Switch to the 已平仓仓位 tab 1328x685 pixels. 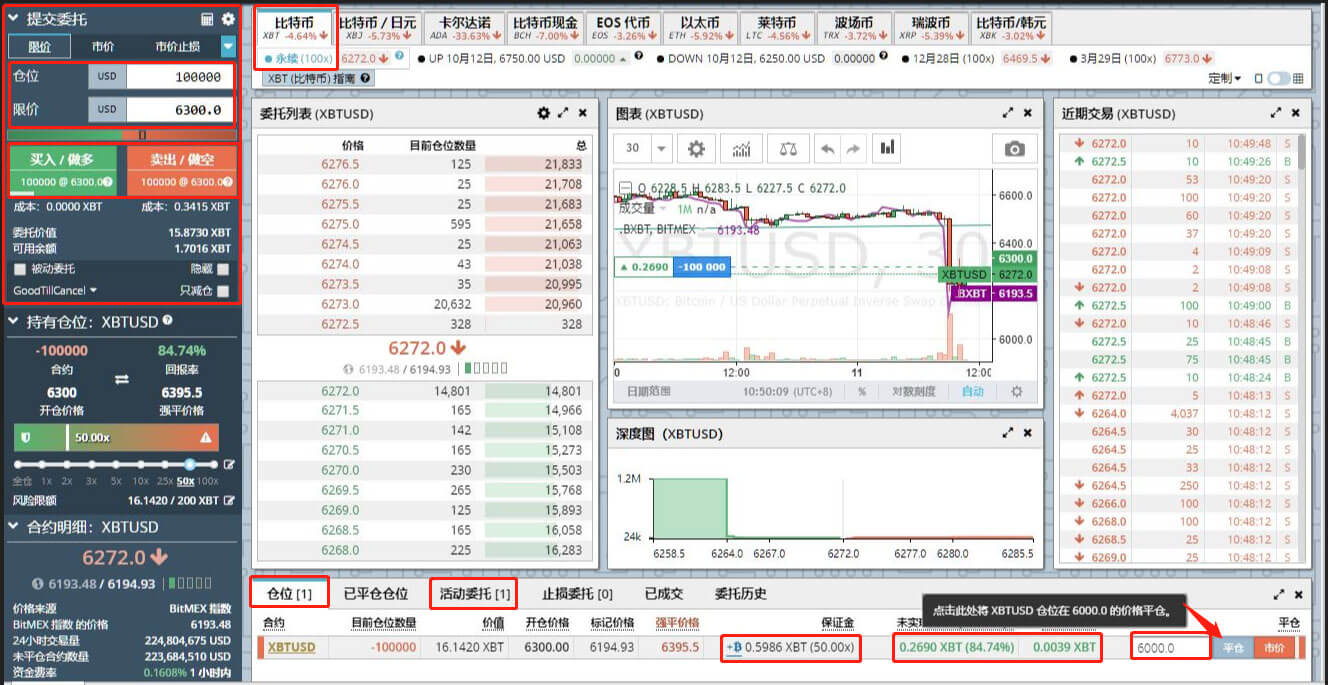coord(376,594)
